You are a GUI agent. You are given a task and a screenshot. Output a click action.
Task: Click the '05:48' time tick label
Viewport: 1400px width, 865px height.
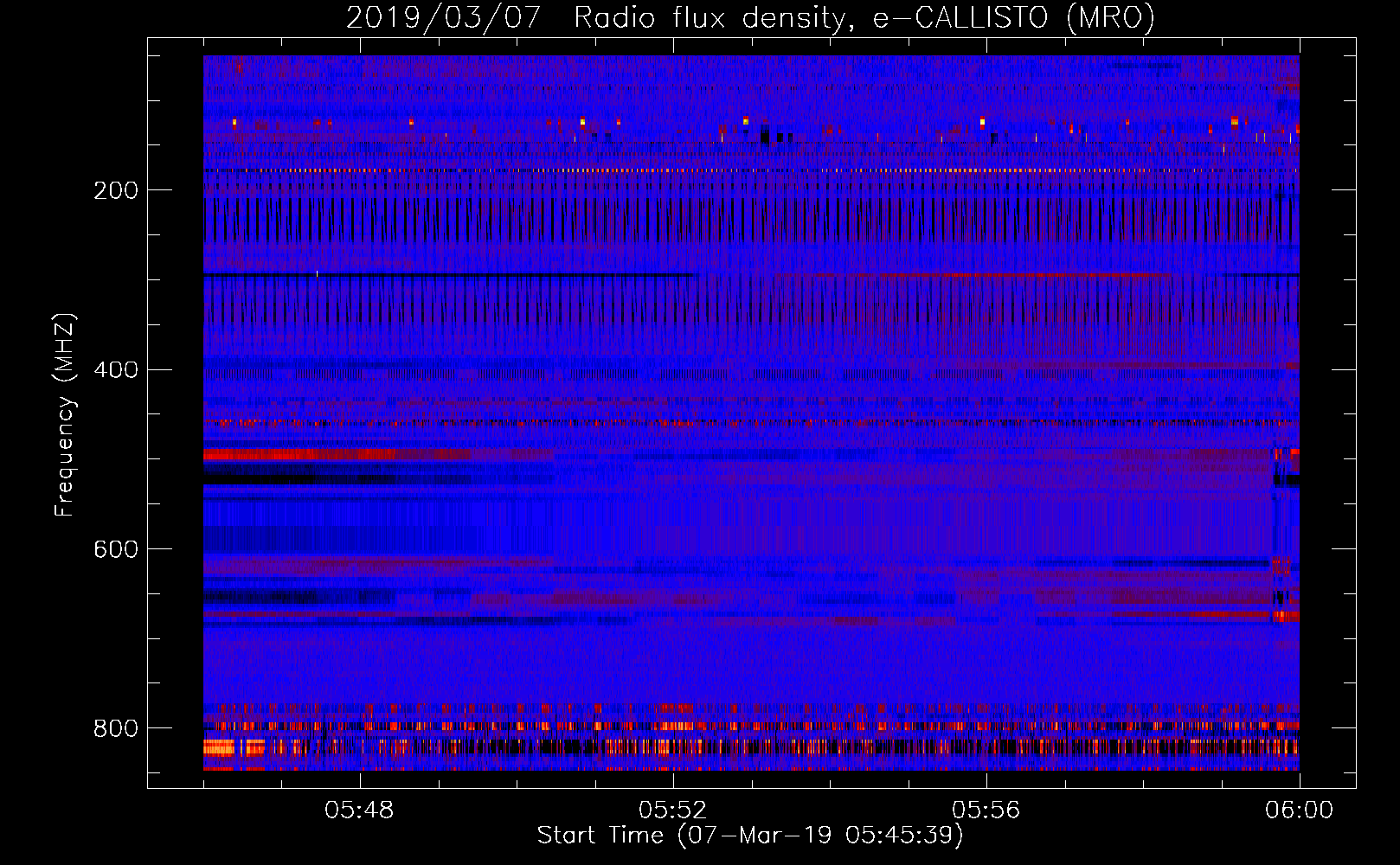coord(359,811)
